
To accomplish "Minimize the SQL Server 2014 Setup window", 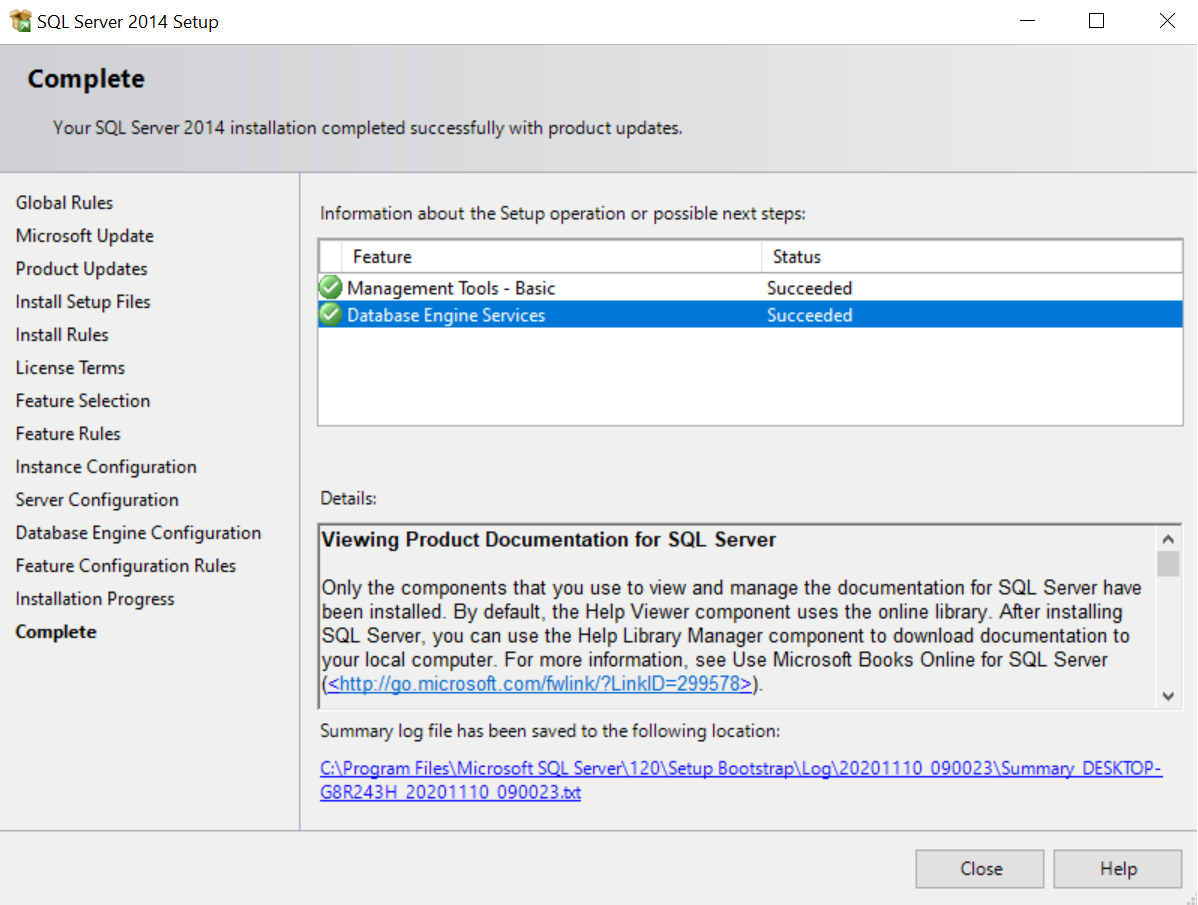I will pos(1027,21).
